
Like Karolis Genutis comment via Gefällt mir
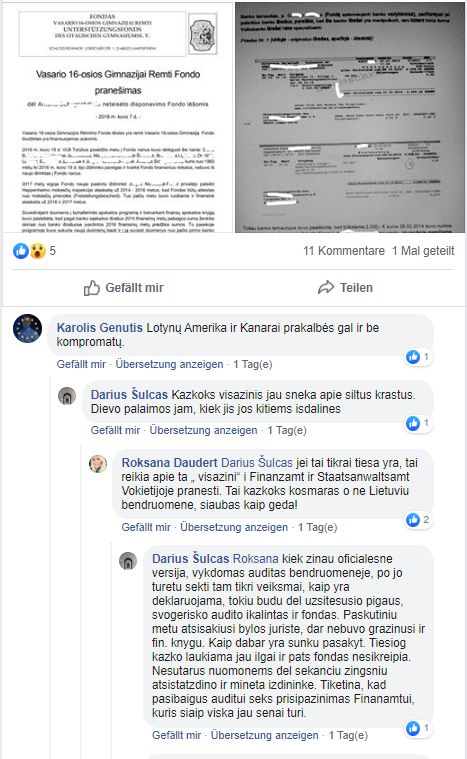tap(81, 364)
